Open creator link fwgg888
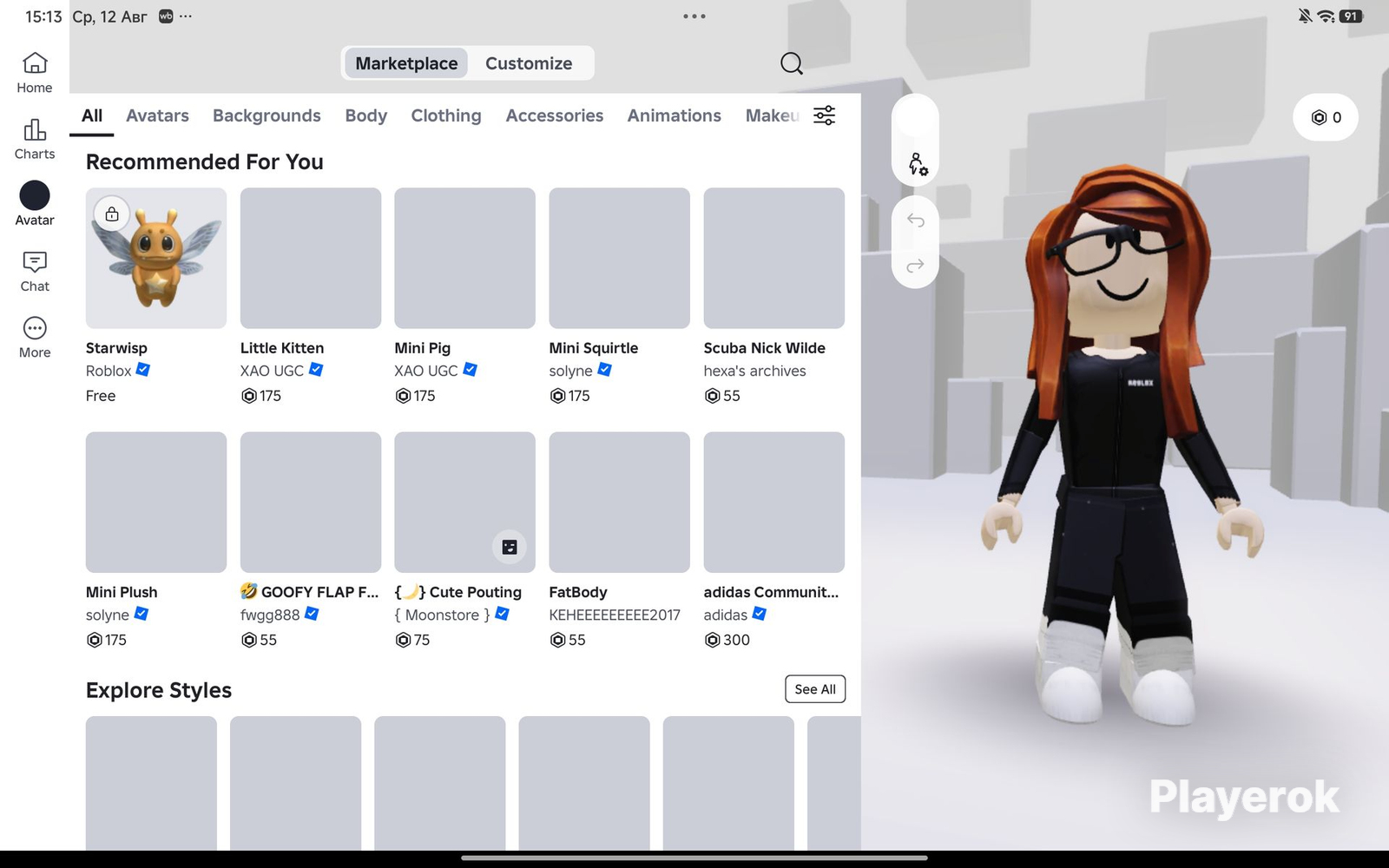 [x=270, y=615]
